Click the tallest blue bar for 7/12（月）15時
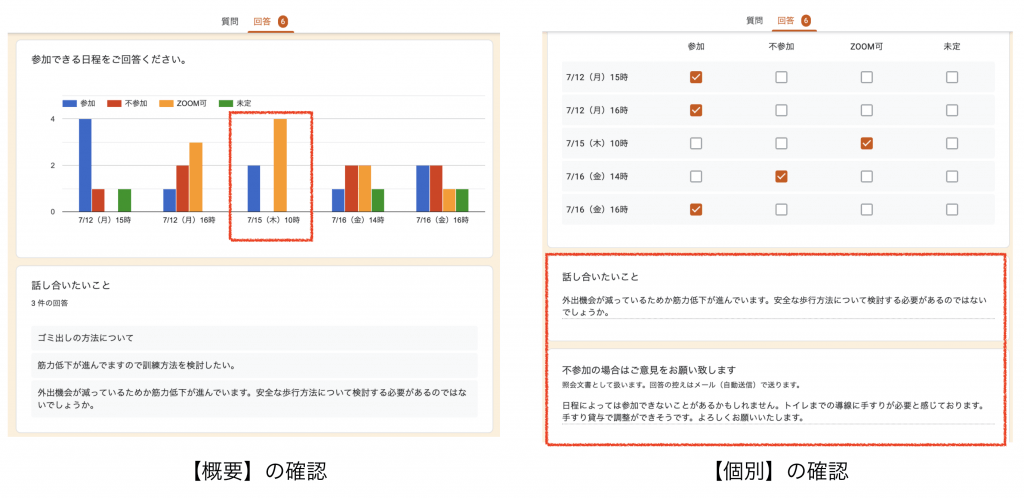1024x499 pixels. pos(85,165)
